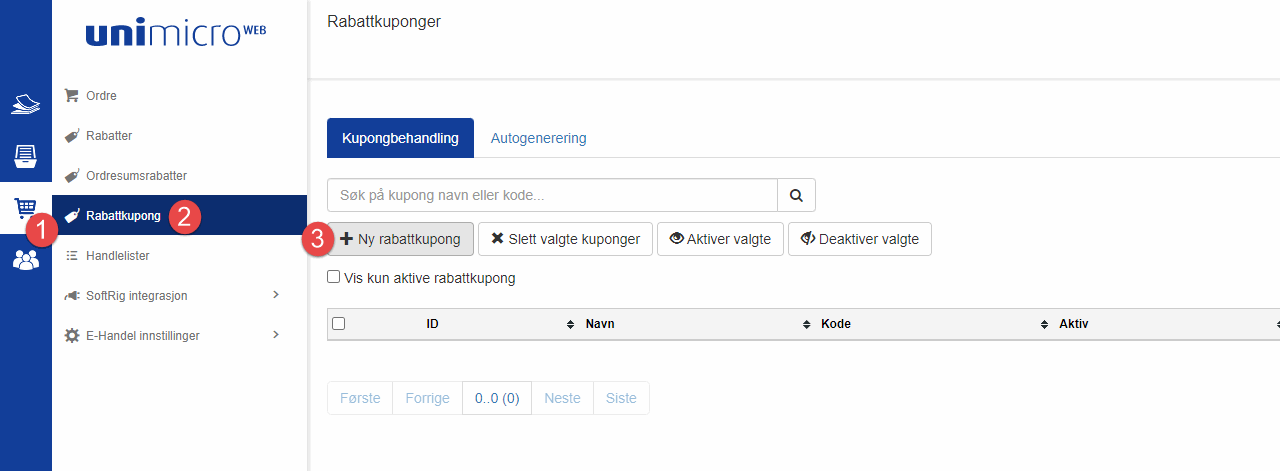This screenshot has width=1280, height=471.
Task: Open Ordre in the sidebar
Action: (101, 96)
